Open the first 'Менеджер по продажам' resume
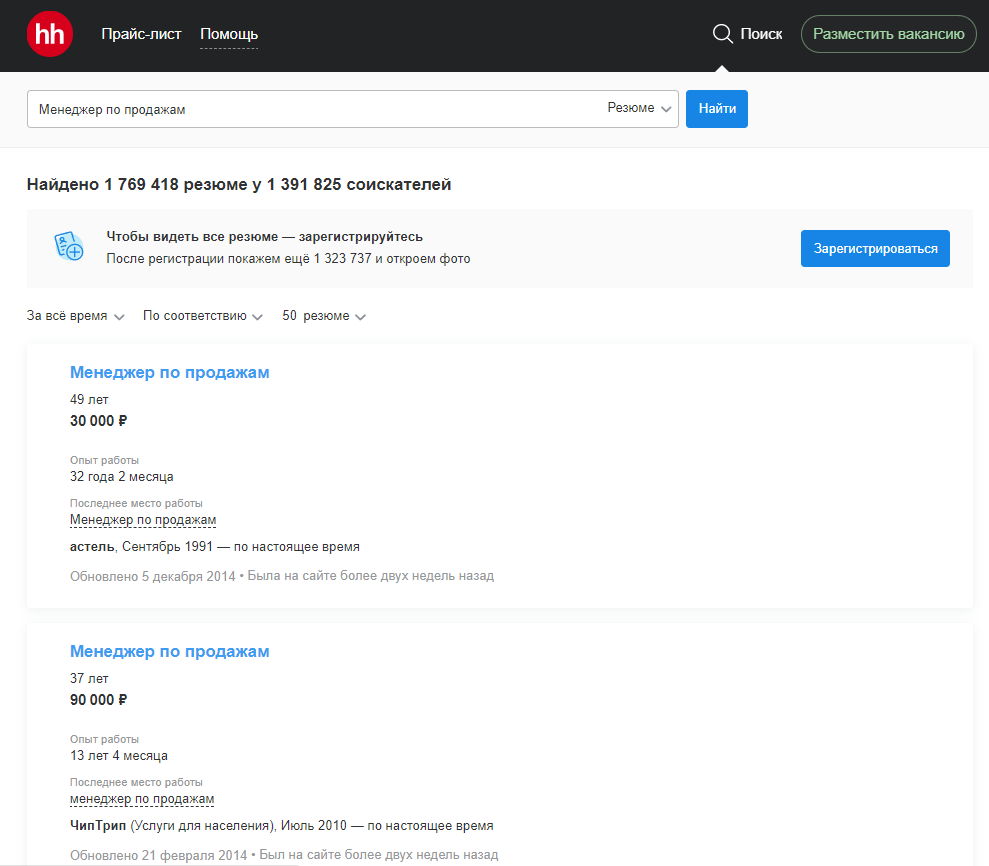Viewport: 989px width, 866px height. (x=170, y=371)
